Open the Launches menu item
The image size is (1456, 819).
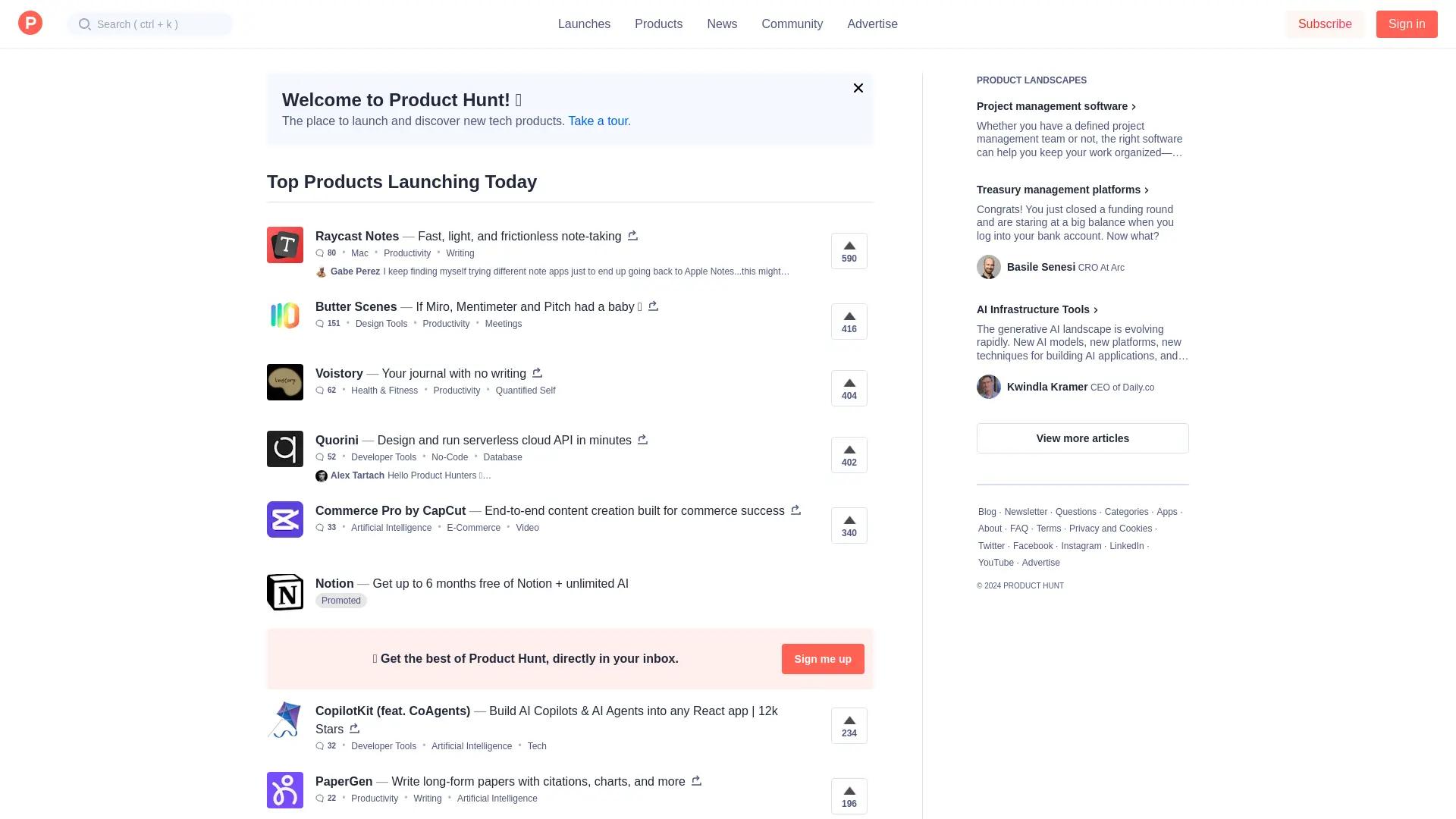(584, 24)
